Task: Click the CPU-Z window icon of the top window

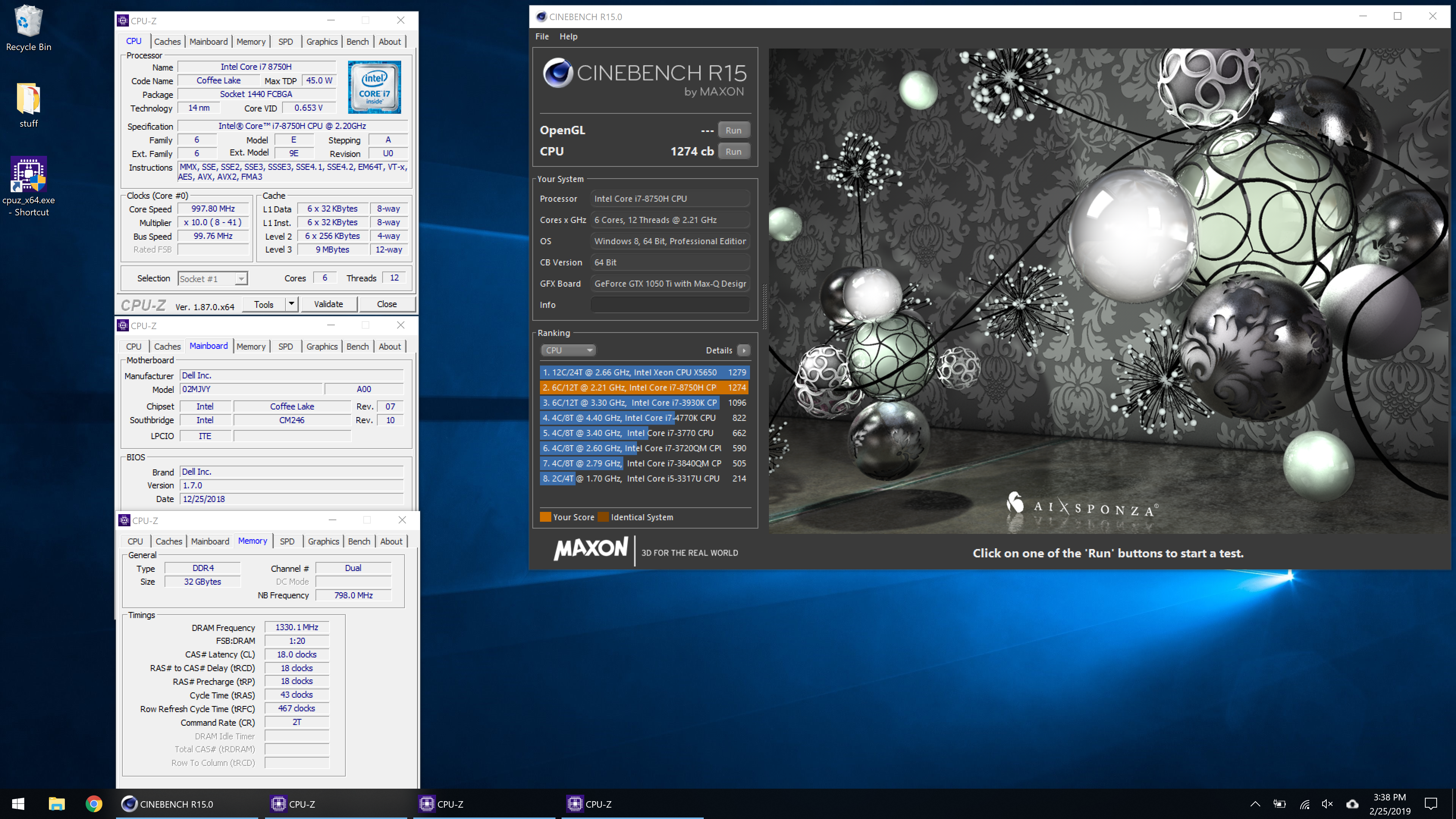Action: 122,20
